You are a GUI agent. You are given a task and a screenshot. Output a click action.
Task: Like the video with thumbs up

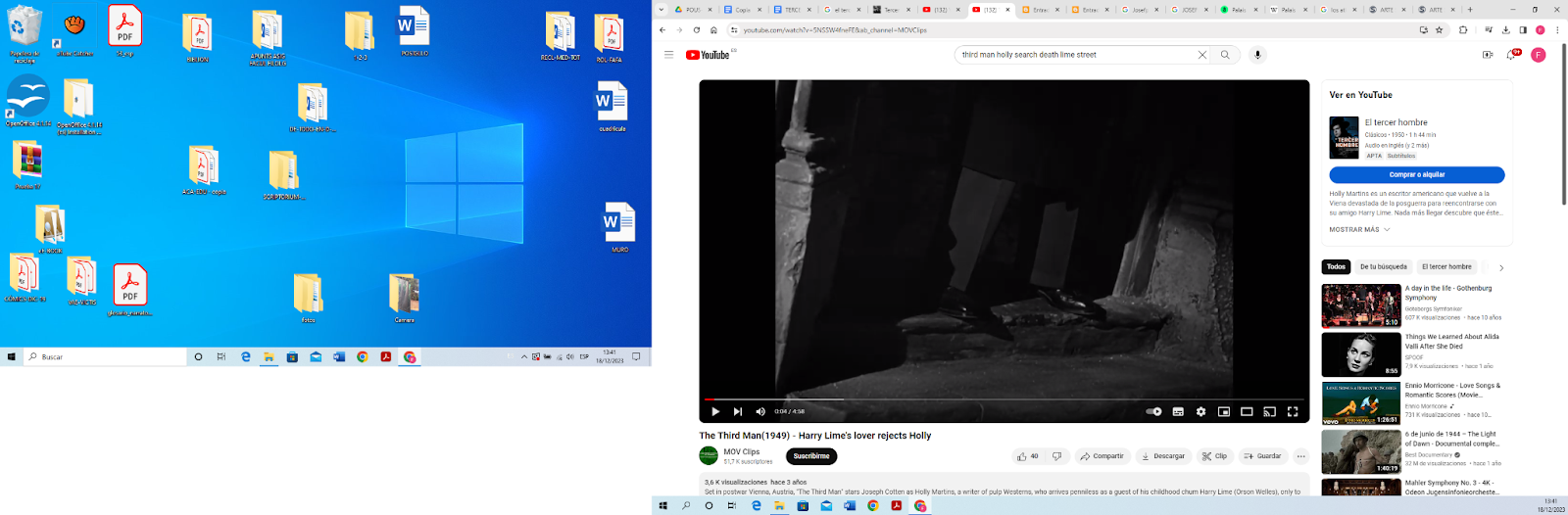pos(1027,456)
